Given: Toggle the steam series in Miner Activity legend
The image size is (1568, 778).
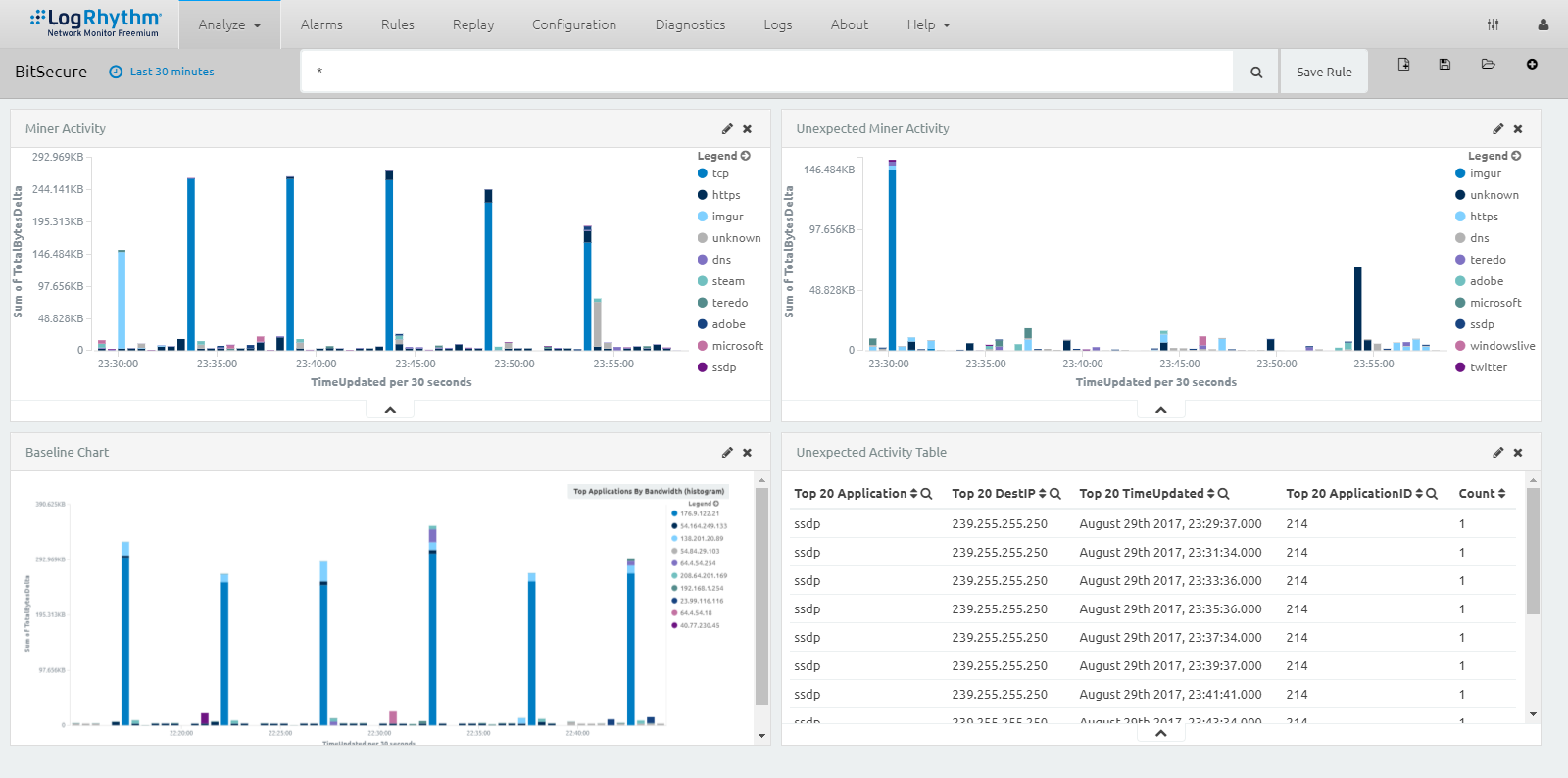Looking at the screenshot, I should tap(721, 281).
